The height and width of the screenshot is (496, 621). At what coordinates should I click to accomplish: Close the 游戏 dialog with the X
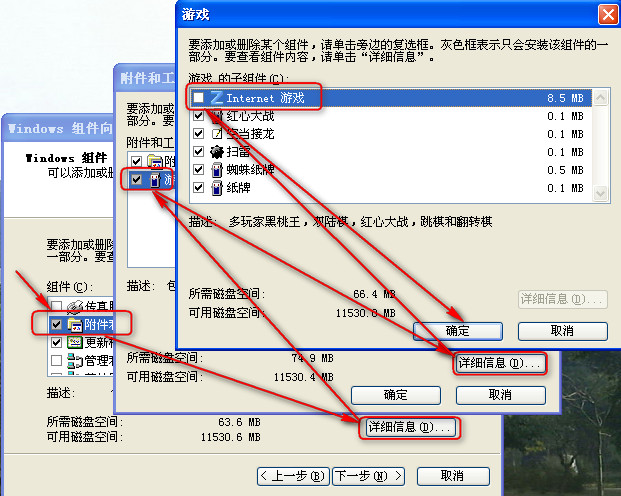[x=608, y=15]
